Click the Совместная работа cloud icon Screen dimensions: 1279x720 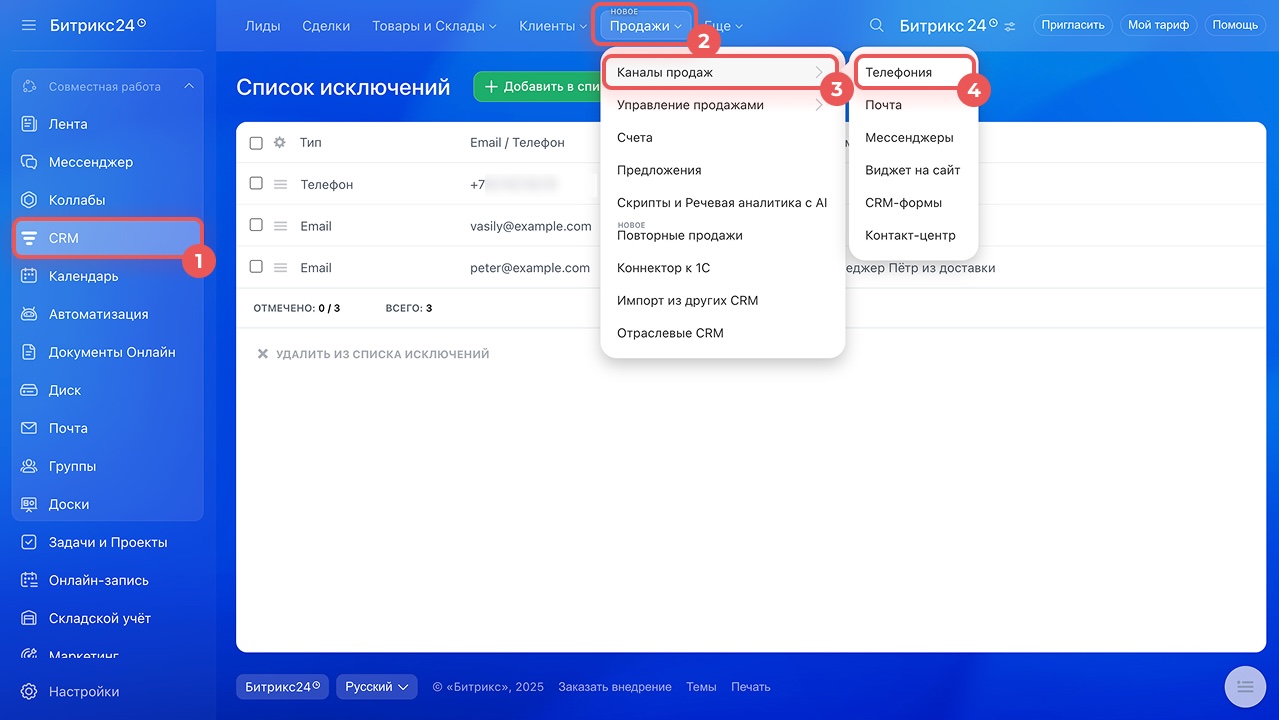[x=29, y=87]
